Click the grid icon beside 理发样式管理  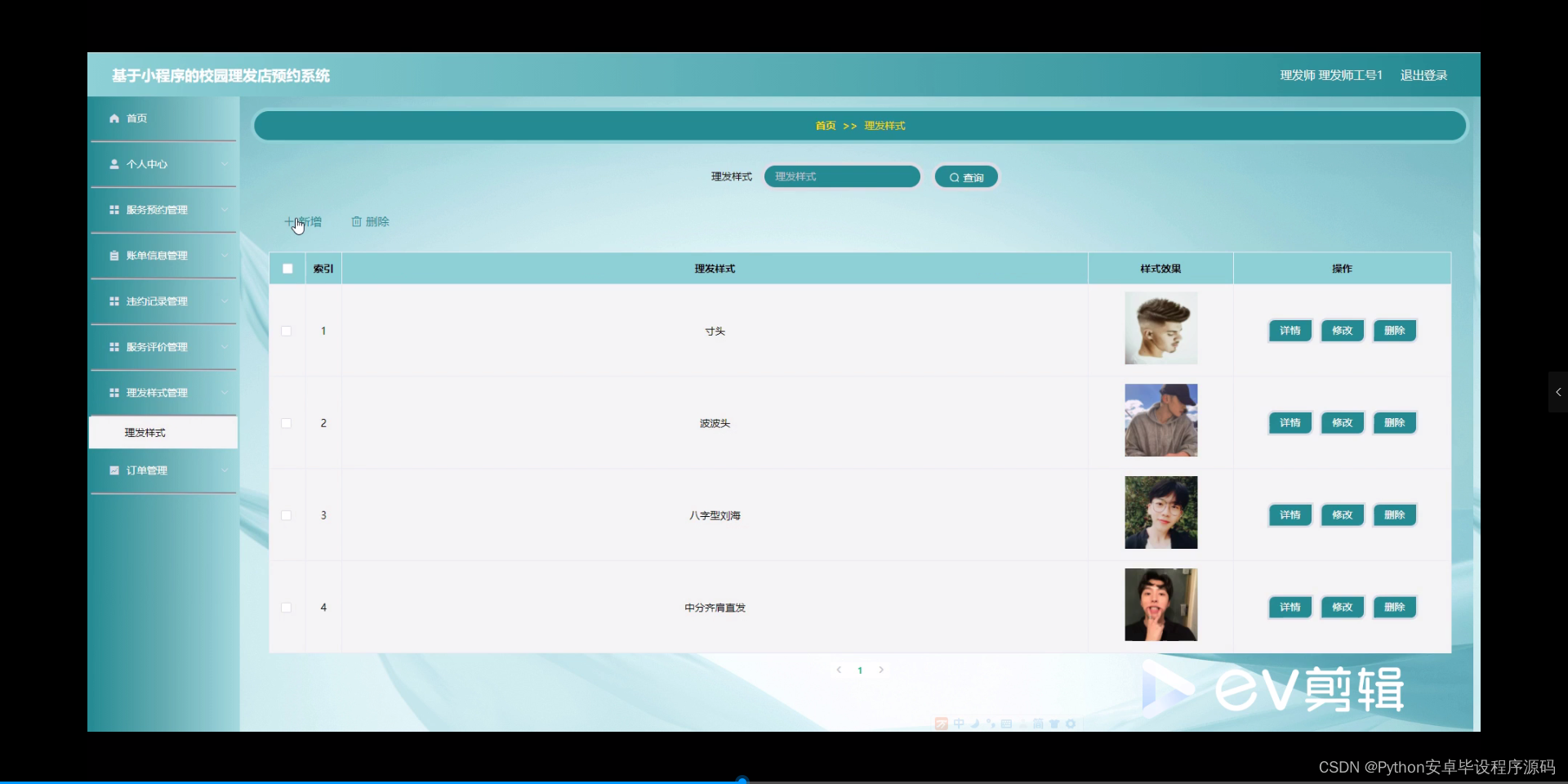(114, 393)
